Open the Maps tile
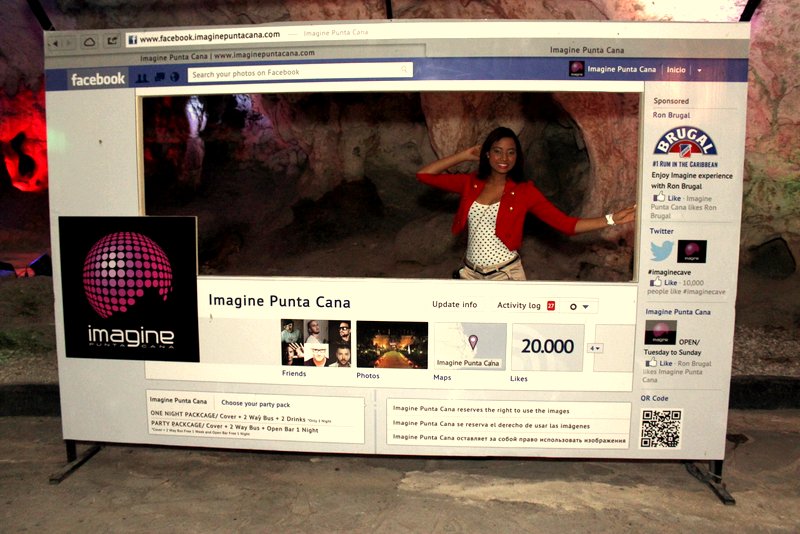The image size is (800, 534). (470, 347)
